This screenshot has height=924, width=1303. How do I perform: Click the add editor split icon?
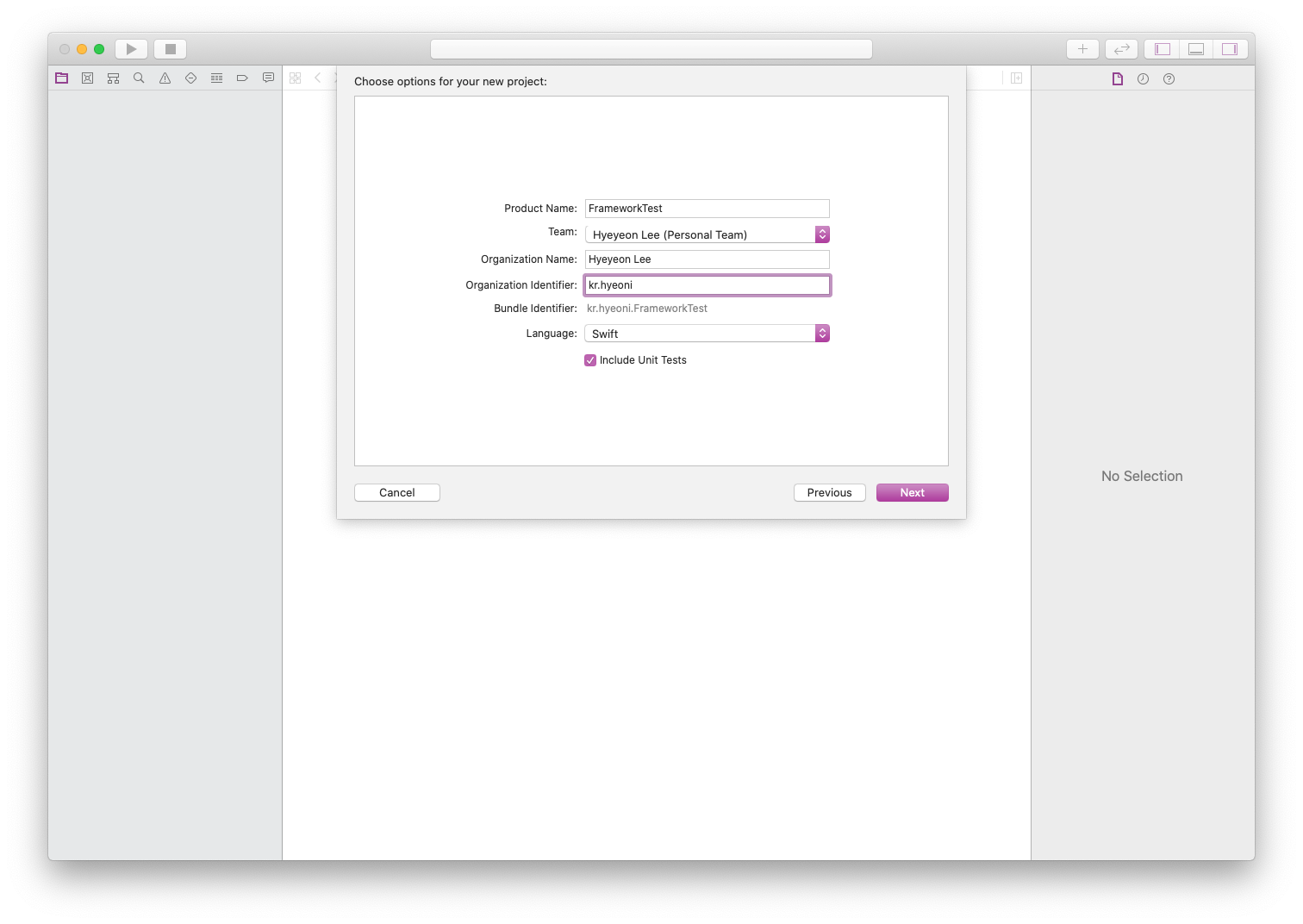(x=1017, y=78)
